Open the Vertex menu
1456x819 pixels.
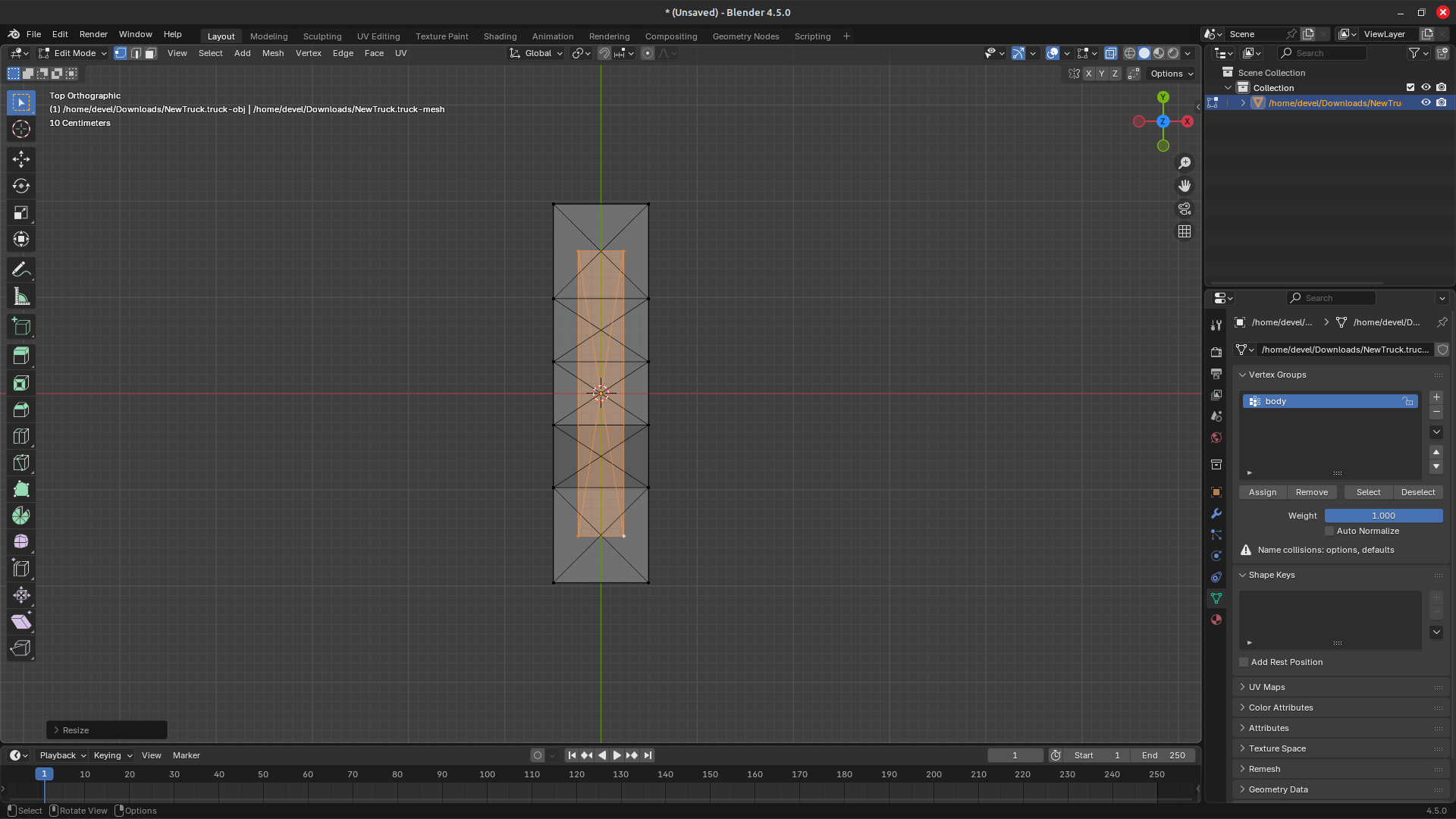(x=309, y=53)
